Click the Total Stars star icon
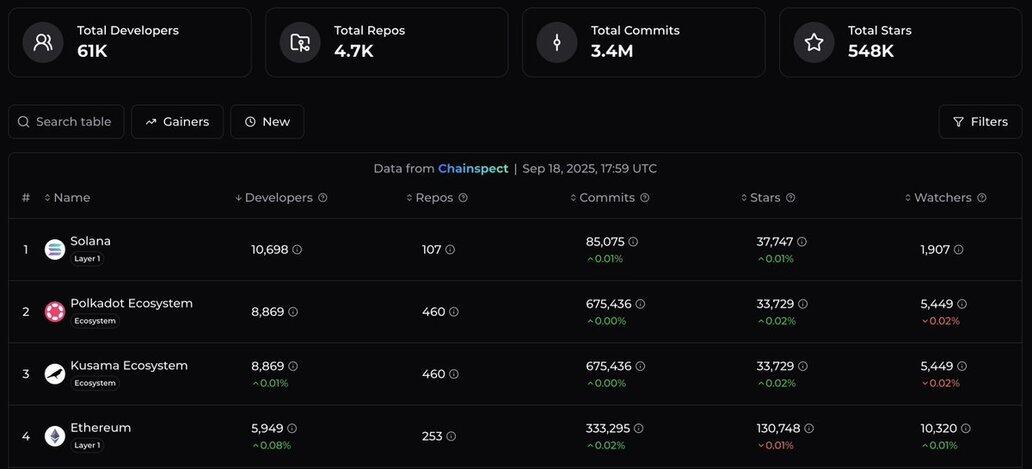The image size is (1032, 469). (x=813, y=42)
